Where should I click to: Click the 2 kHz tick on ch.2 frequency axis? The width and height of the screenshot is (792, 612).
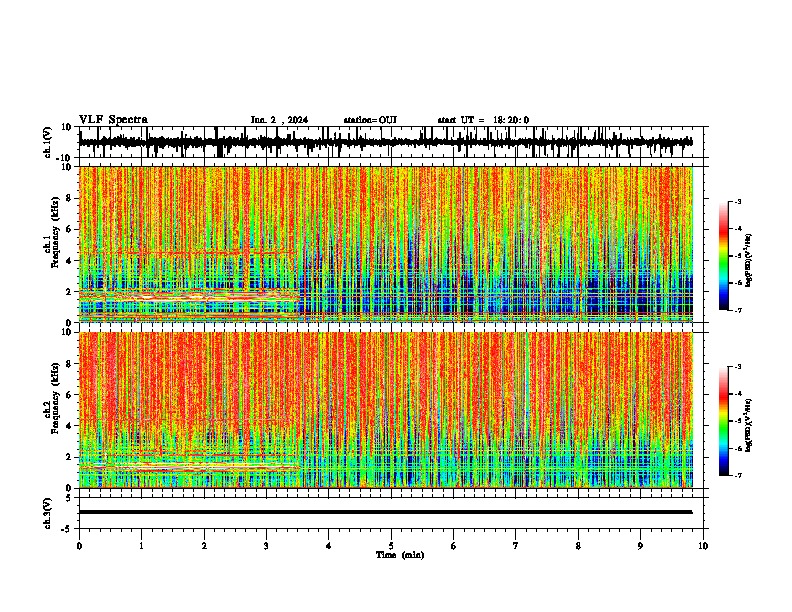(x=69, y=457)
